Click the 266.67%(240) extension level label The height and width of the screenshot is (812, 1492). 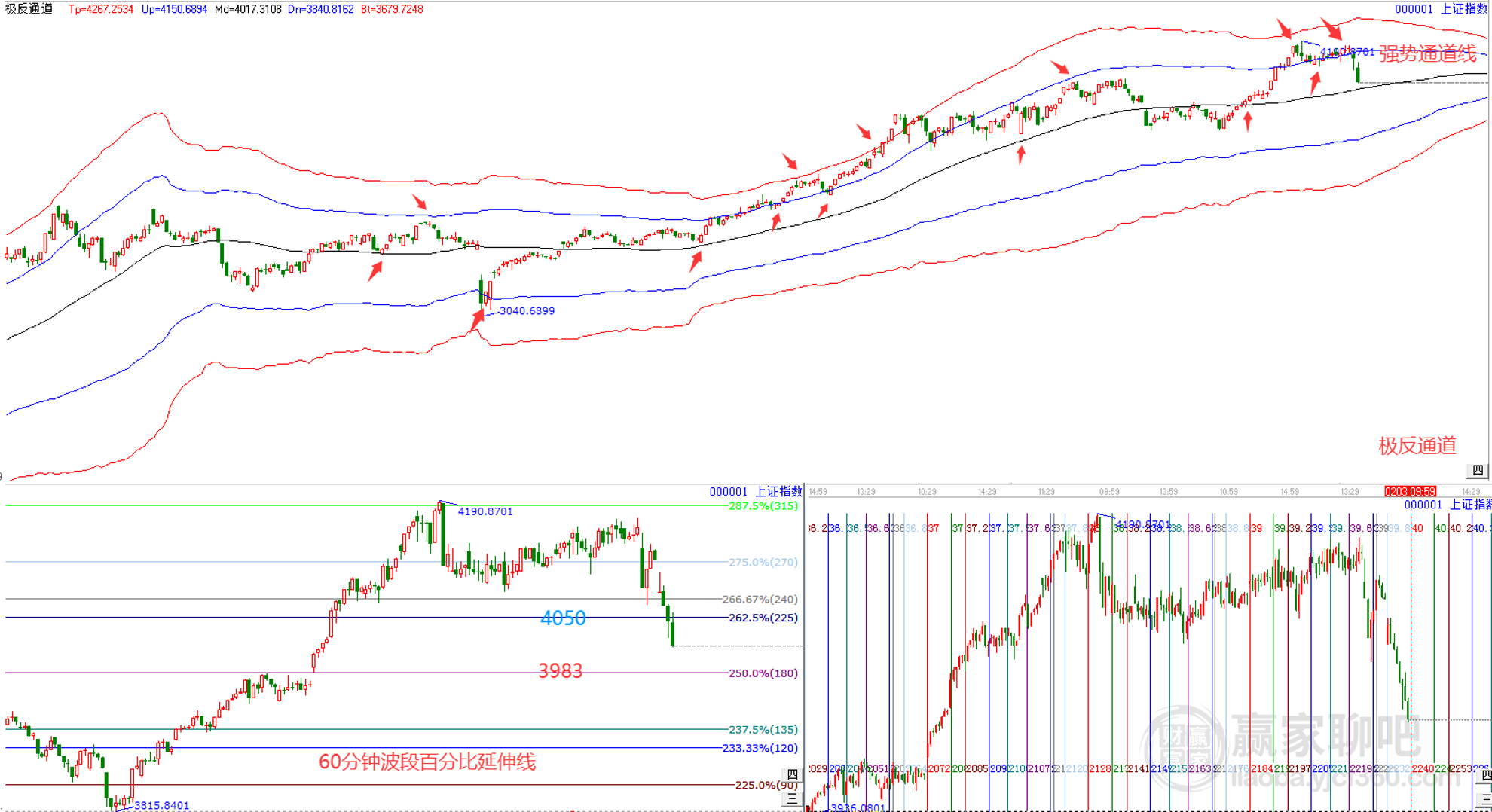(760, 599)
